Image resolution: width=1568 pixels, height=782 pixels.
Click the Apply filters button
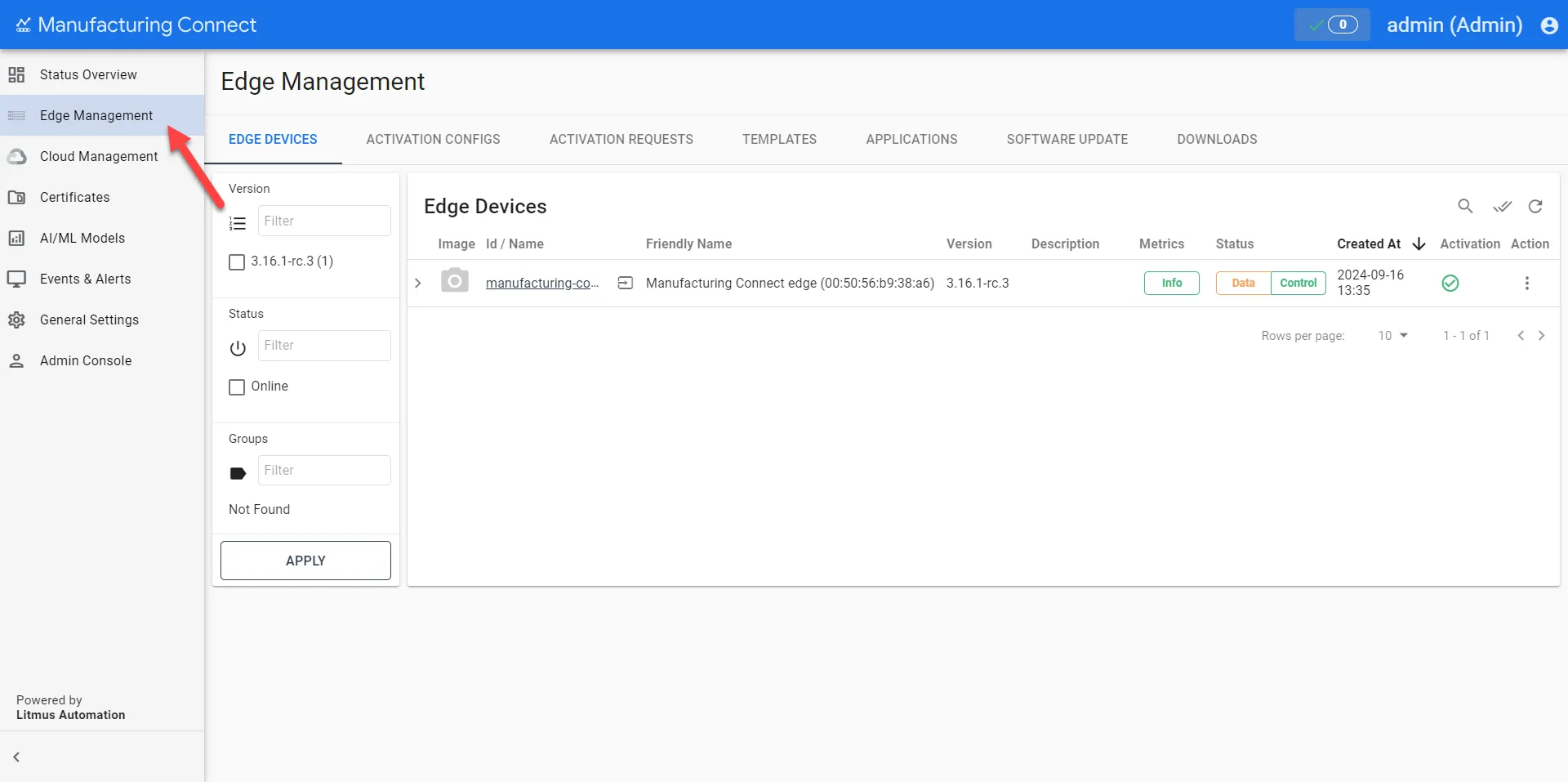point(305,561)
